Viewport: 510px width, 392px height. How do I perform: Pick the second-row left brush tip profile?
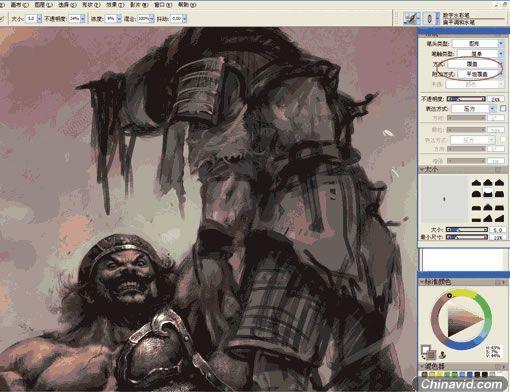pyautogui.click(x=476, y=194)
